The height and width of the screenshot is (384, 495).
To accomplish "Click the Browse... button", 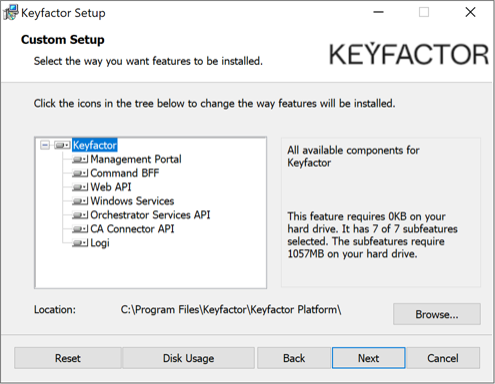I will point(437,314).
